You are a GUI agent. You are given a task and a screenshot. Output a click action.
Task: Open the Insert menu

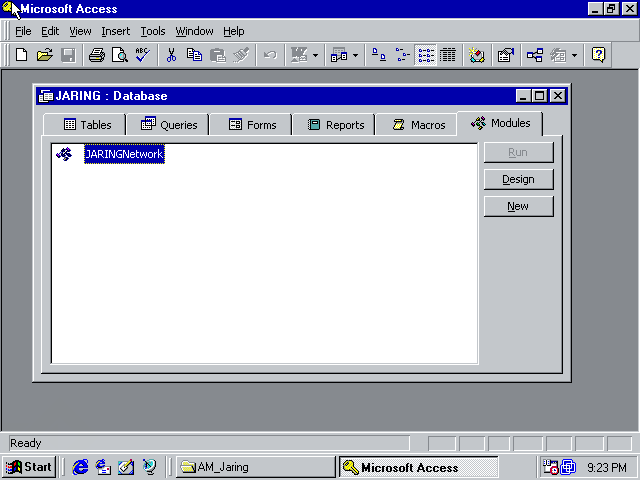(x=116, y=31)
